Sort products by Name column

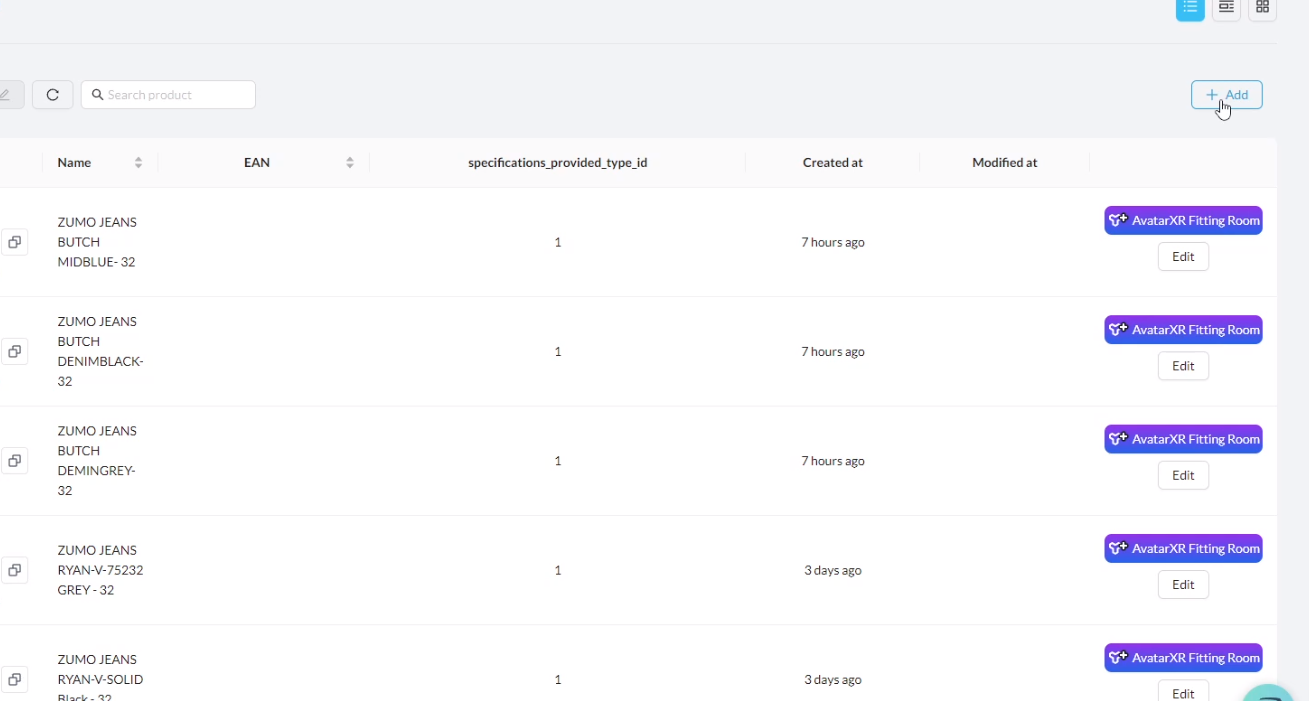tap(138, 163)
